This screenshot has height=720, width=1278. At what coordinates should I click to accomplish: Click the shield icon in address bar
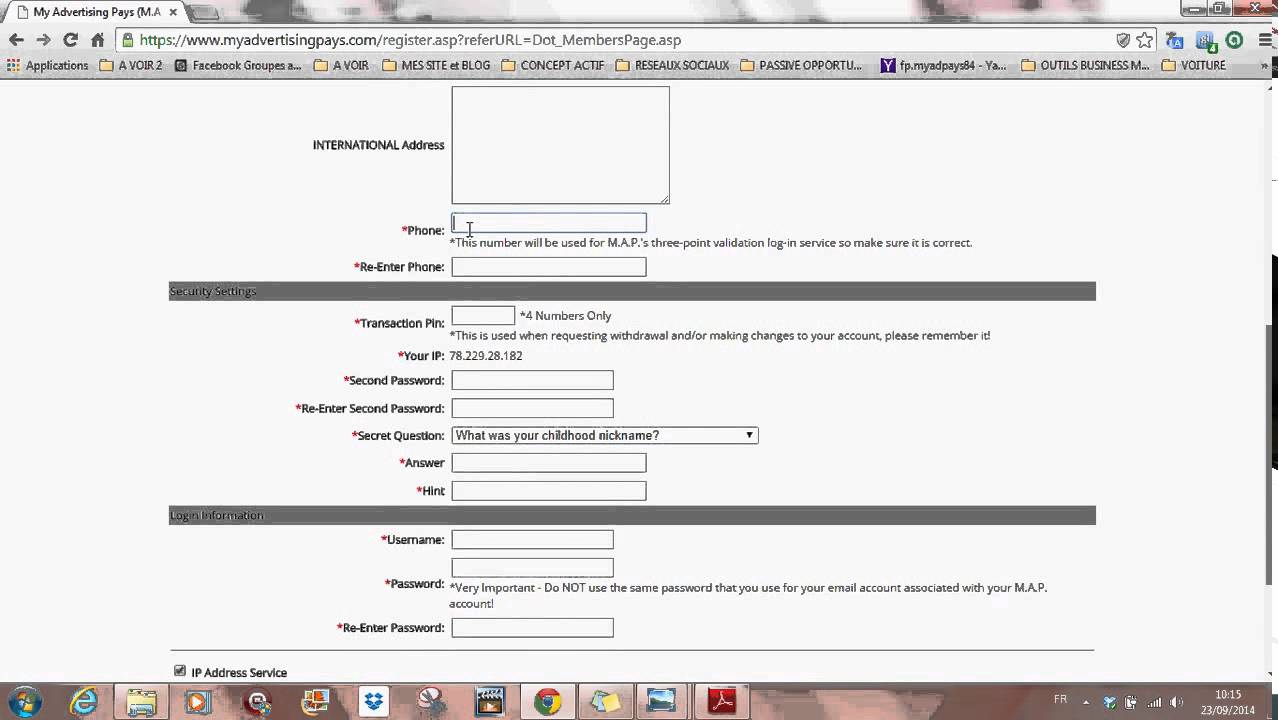tap(1123, 40)
